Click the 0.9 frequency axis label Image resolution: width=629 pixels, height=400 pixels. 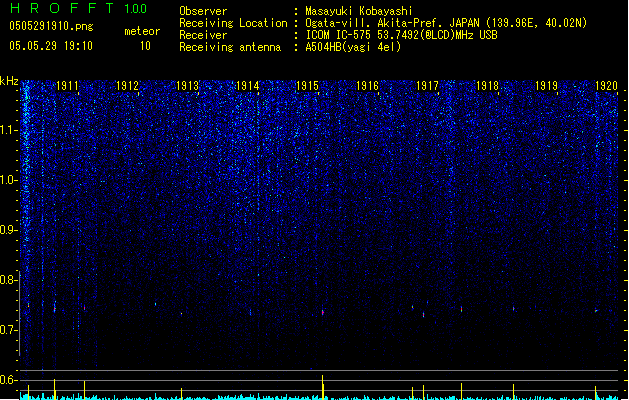click(8, 230)
